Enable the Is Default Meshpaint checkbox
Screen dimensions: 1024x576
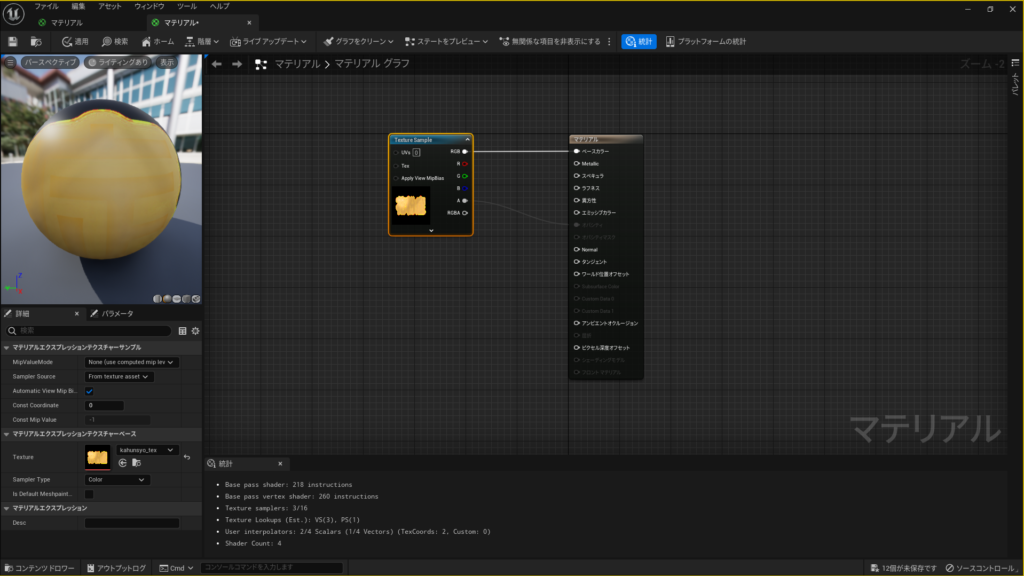[x=89, y=494]
